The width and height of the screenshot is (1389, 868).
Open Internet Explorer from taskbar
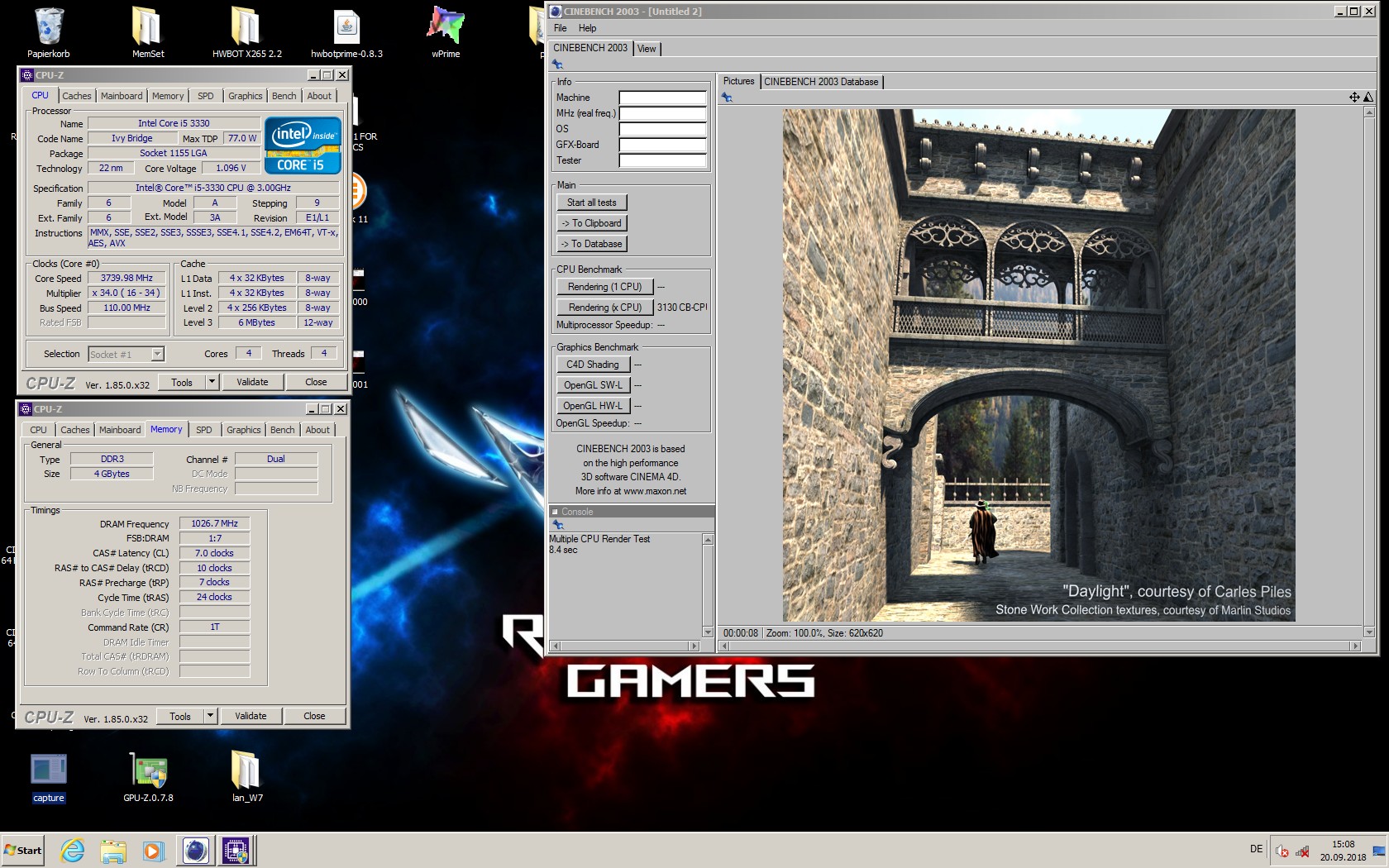click(x=73, y=851)
